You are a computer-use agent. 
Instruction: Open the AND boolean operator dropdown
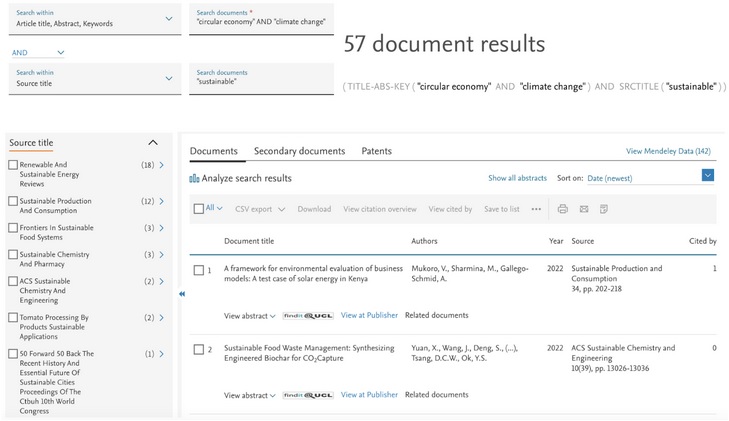pyautogui.click(x=38, y=52)
